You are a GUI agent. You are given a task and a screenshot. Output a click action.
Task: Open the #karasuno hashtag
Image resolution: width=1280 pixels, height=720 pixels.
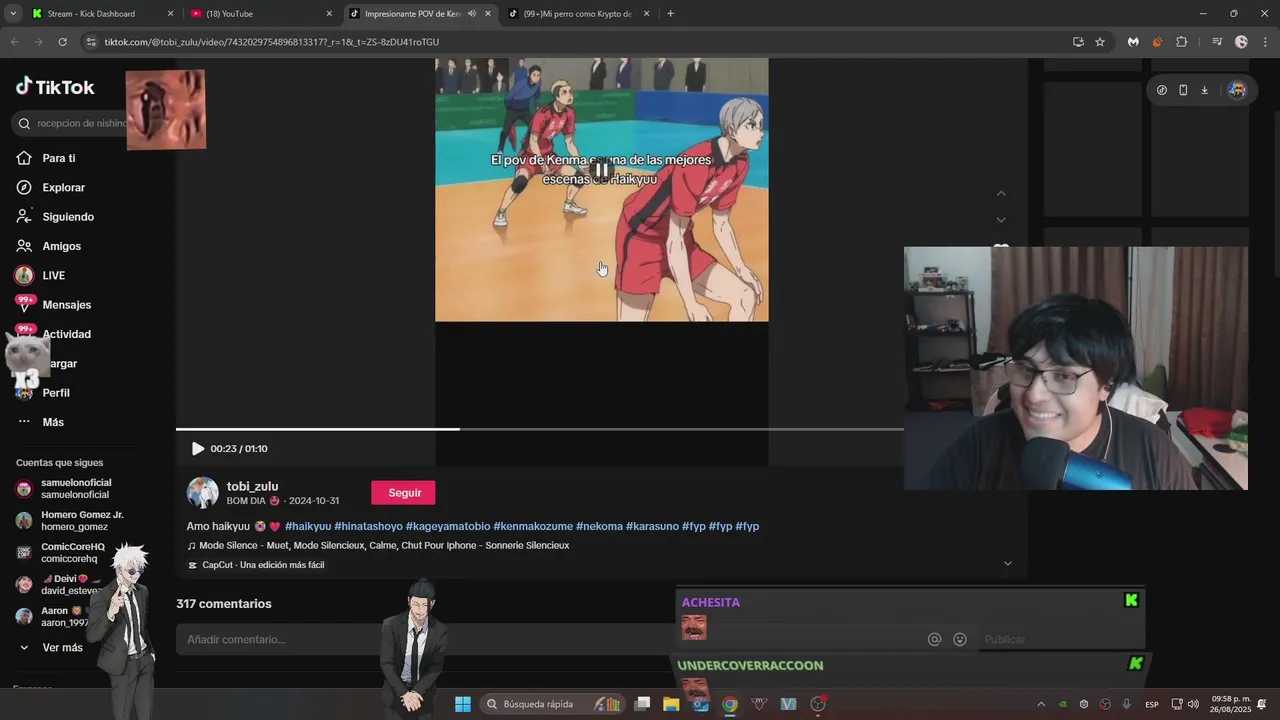pos(652,526)
